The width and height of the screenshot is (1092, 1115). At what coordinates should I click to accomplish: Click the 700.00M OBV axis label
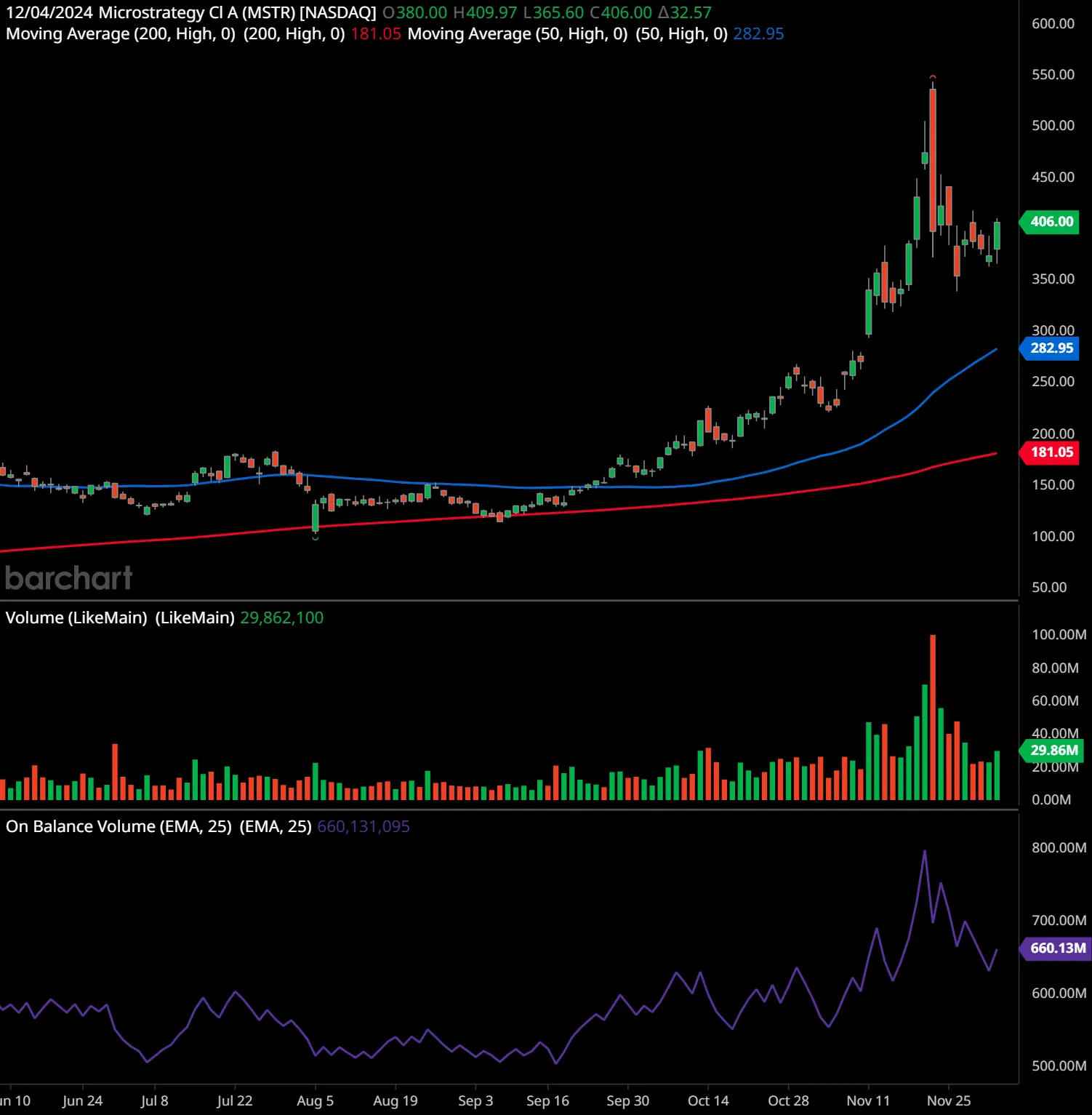point(1059,920)
